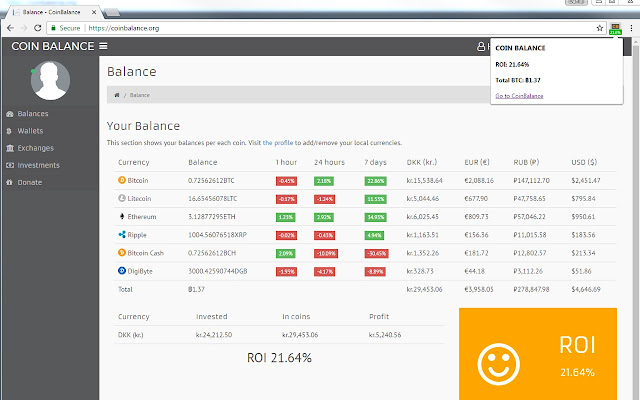The width and height of the screenshot is (640, 400).
Task: Click the browser forward arrow
Action: [x=24, y=28]
